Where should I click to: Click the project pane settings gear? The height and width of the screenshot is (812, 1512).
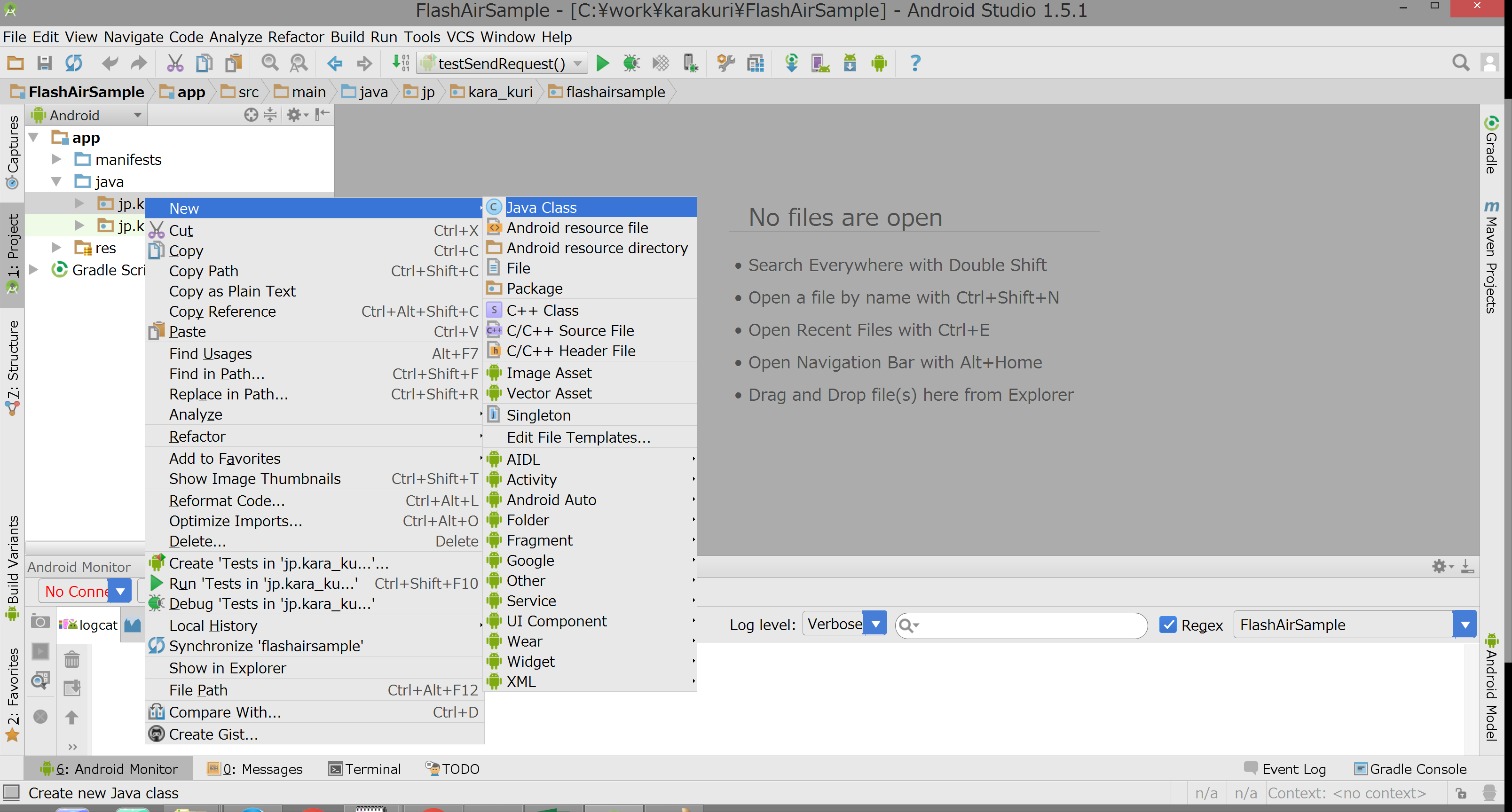[297, 115]
